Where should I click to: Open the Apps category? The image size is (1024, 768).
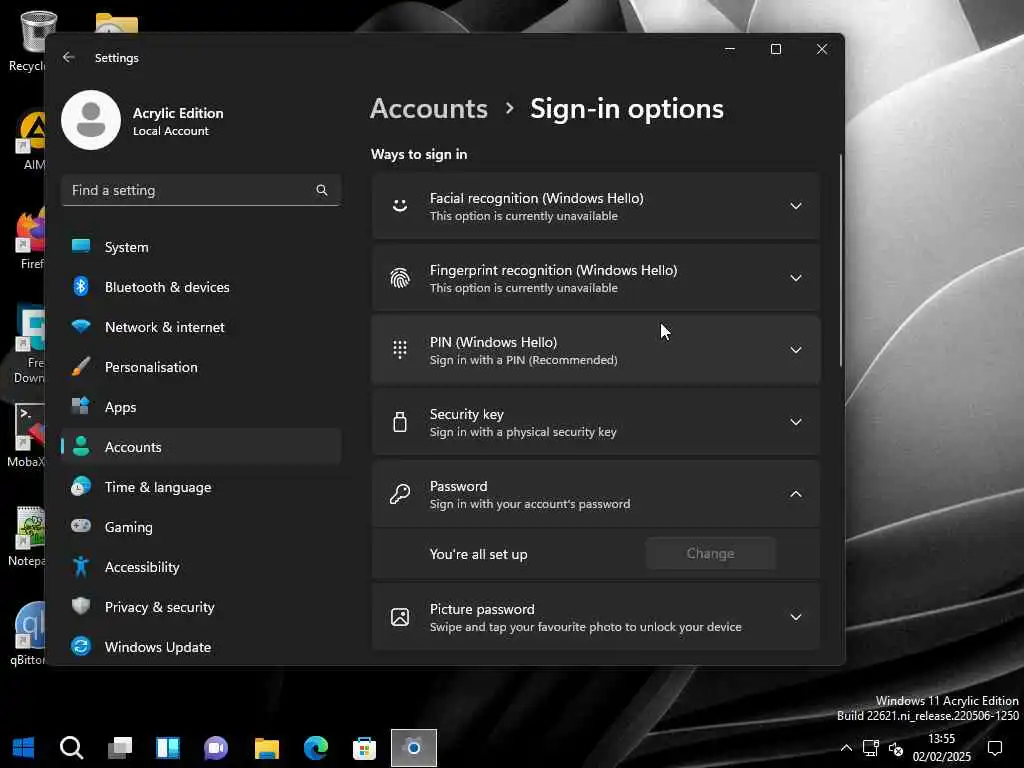(x=201, y=407)
